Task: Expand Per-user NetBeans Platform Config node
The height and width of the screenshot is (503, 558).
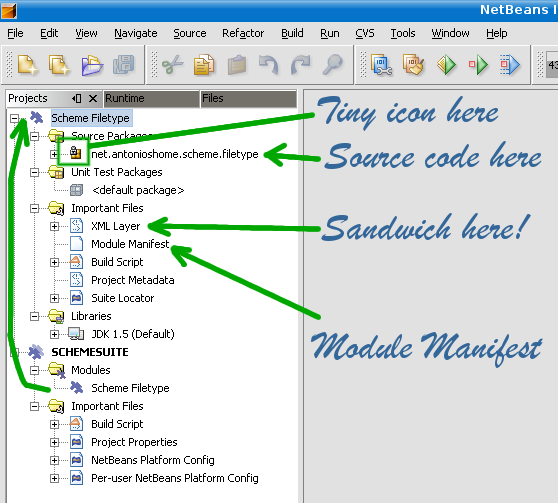Action: pos(54,478)
